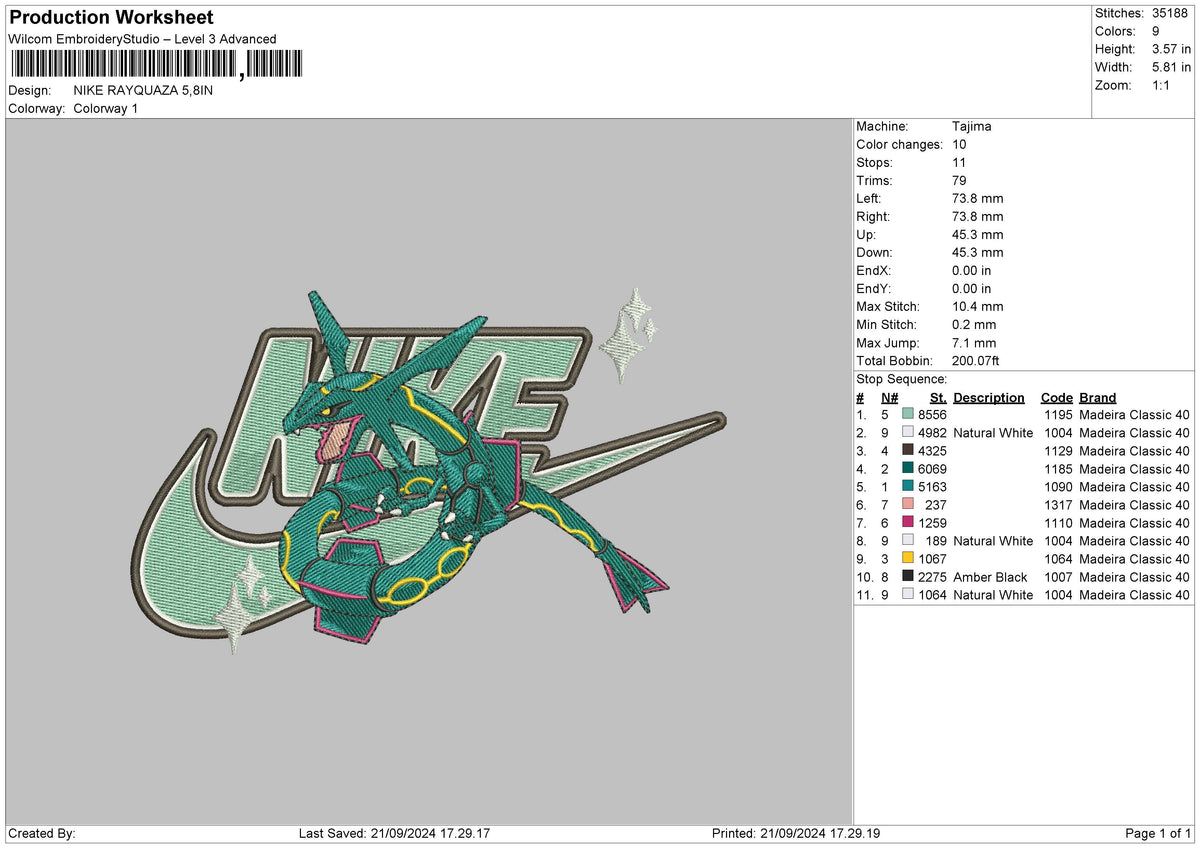The image size is (1200, 848).
Task: Click the color swatch for stop 1 (8556 stitches)
Action: point(907,415)
